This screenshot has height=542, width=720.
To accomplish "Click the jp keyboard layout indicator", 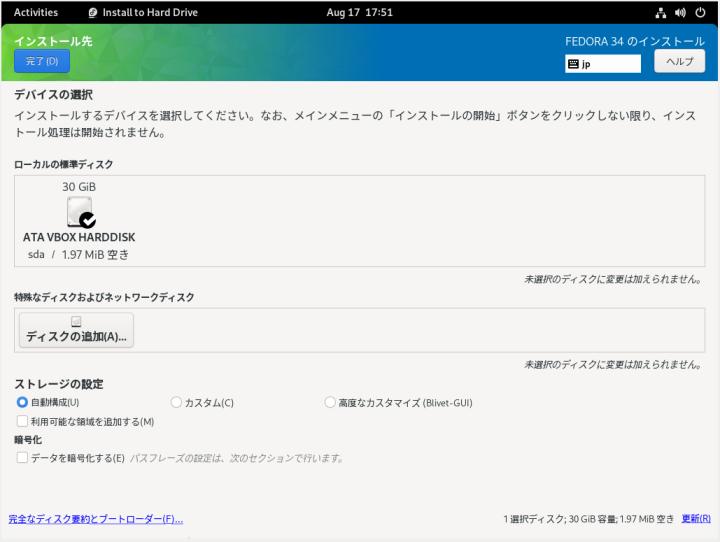I will click(x=602, y=64).
